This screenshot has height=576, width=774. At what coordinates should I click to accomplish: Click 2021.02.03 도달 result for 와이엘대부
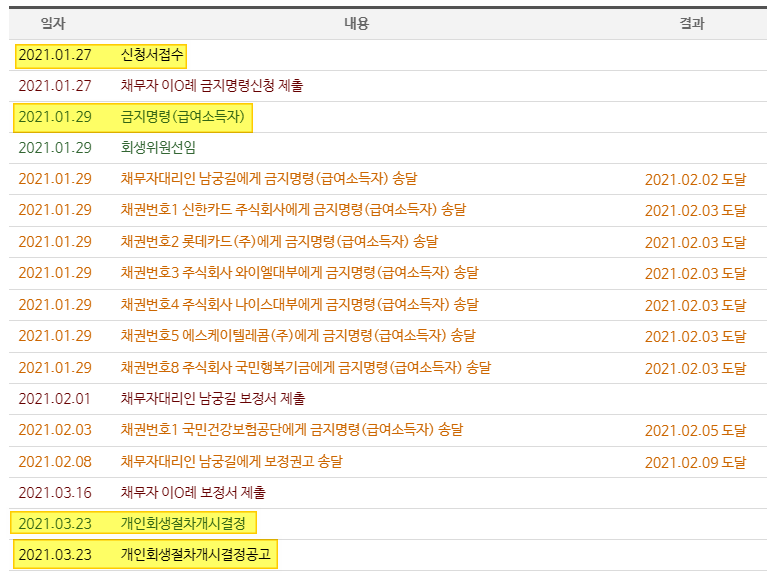click(x=695, y=273)
